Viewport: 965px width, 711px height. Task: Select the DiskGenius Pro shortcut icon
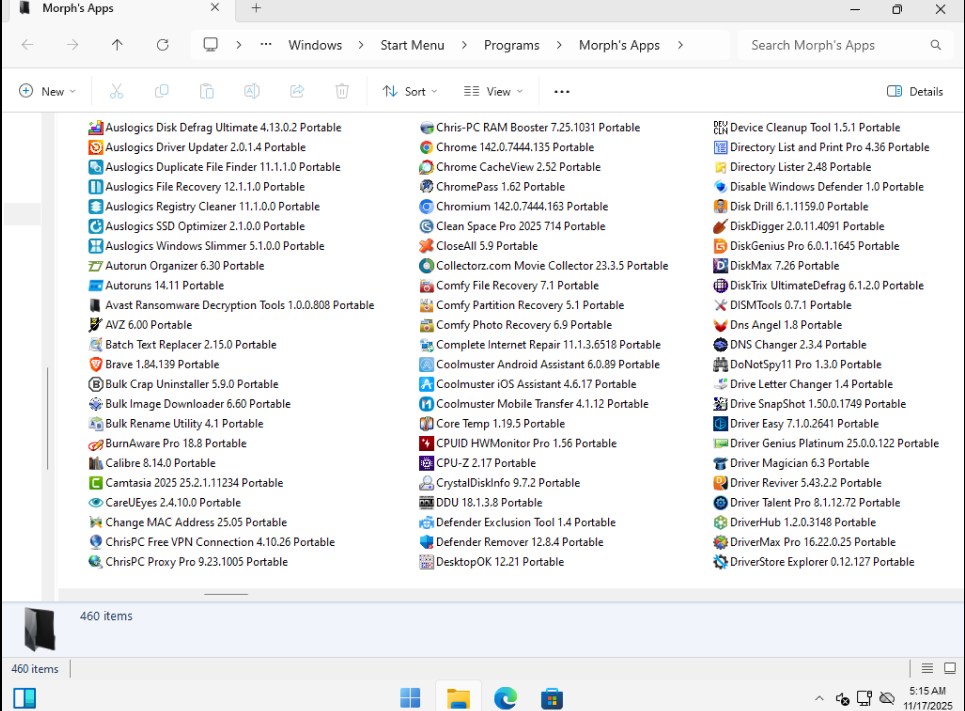pyautogui.click(x=720, y=246)
